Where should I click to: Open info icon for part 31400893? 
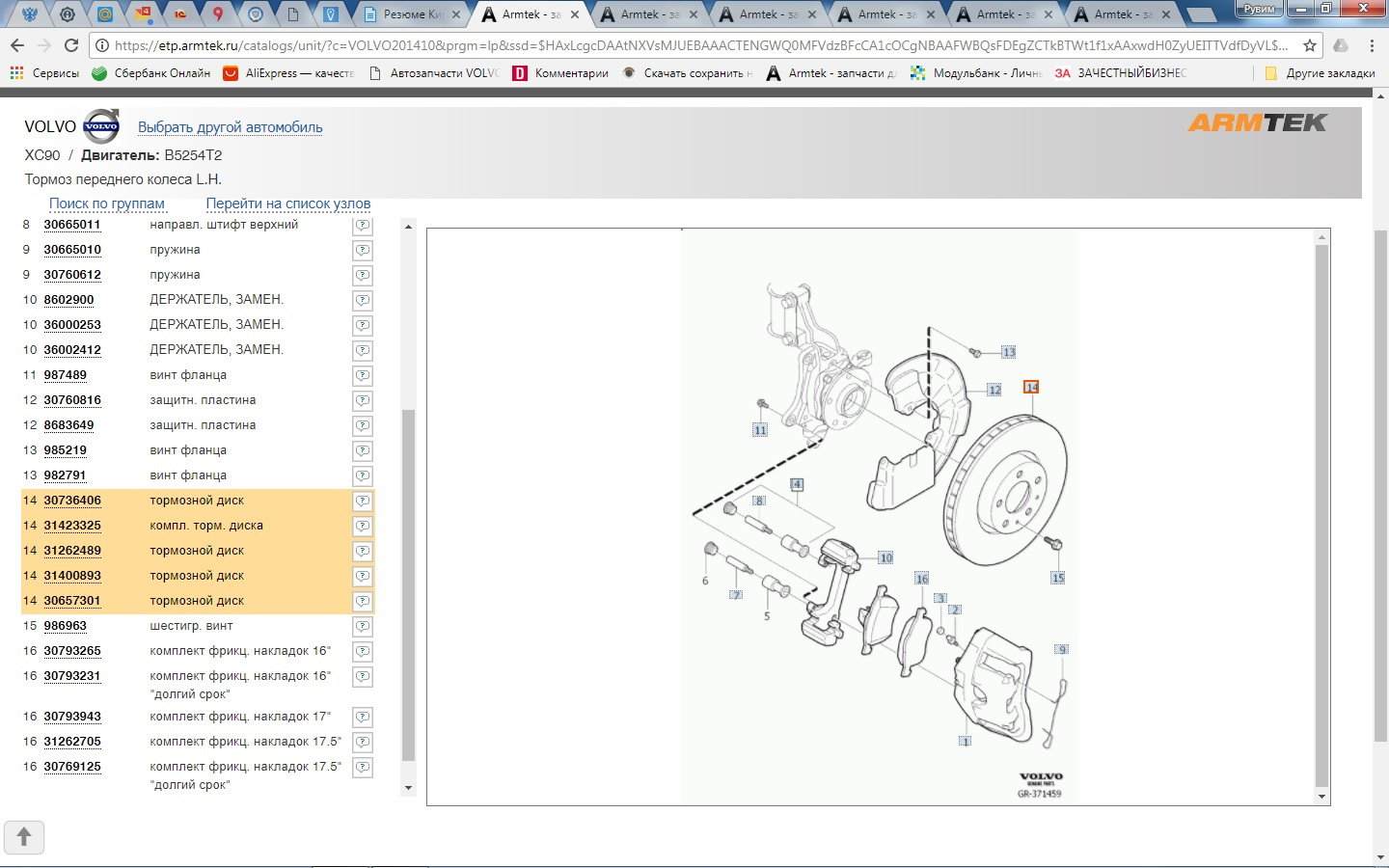tap(363, 576)
